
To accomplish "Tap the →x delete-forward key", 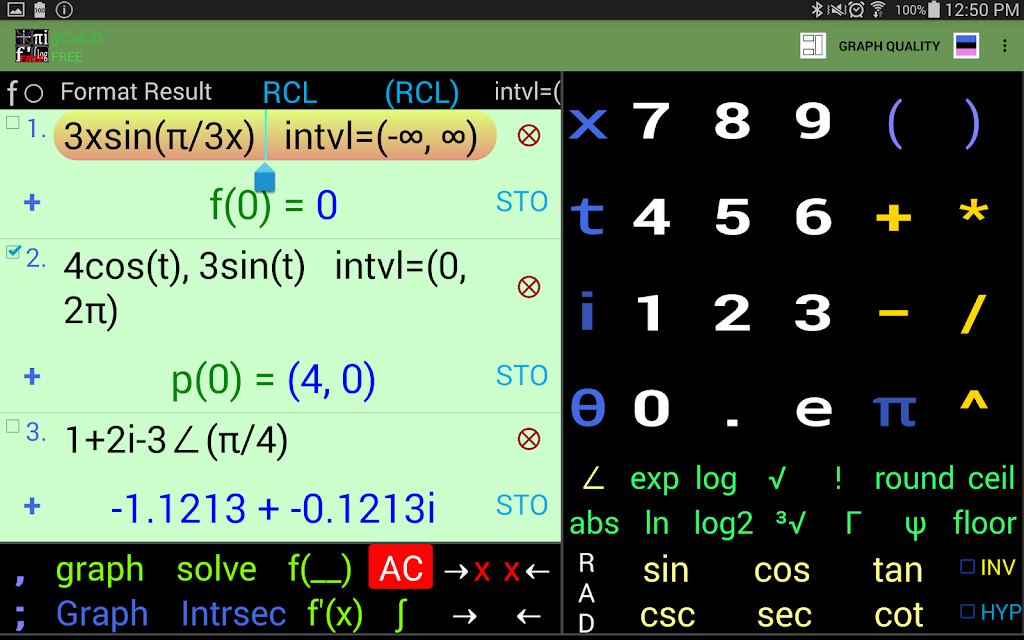I will pos(466,571).
